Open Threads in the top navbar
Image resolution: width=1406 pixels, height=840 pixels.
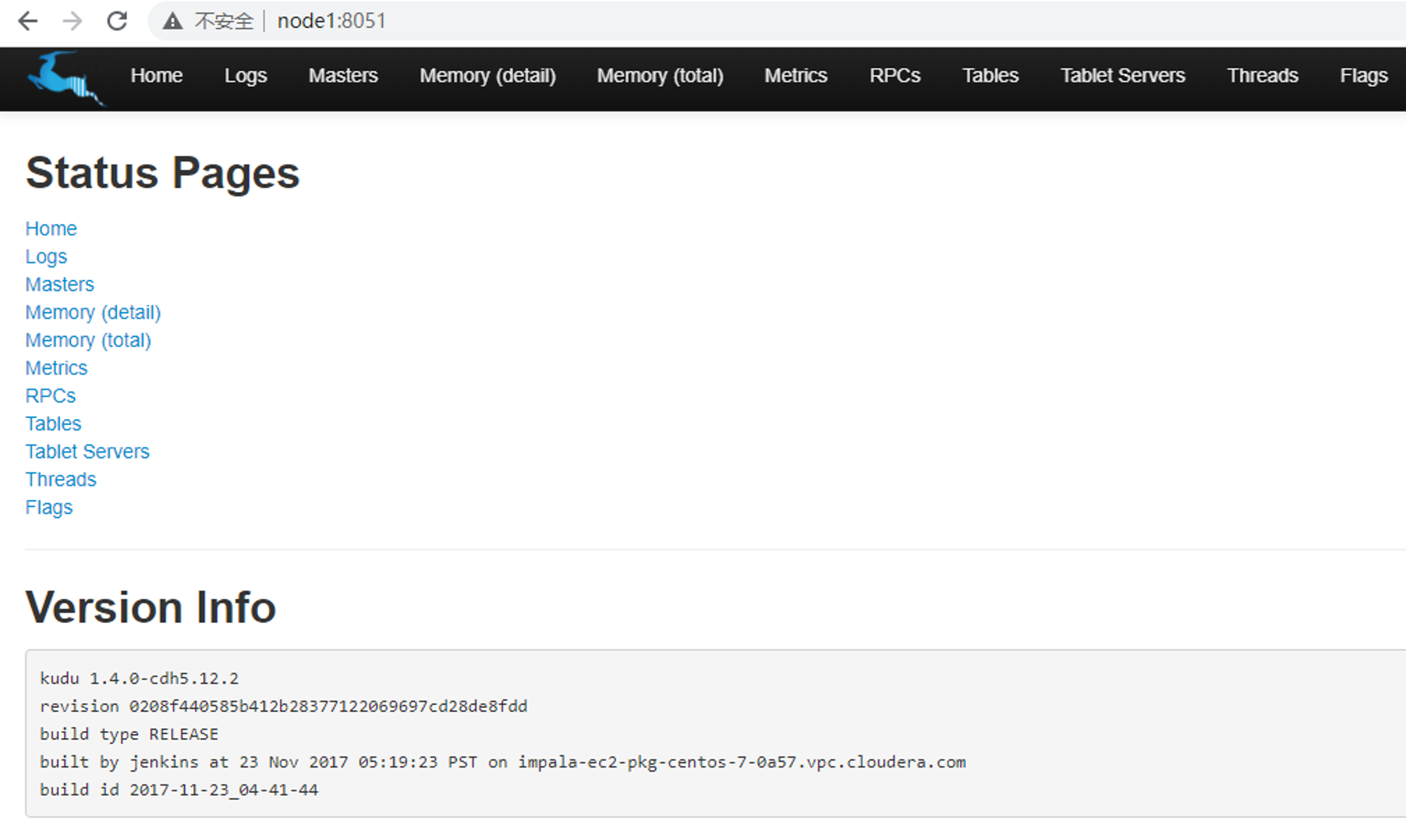[x=1263, y=75]
